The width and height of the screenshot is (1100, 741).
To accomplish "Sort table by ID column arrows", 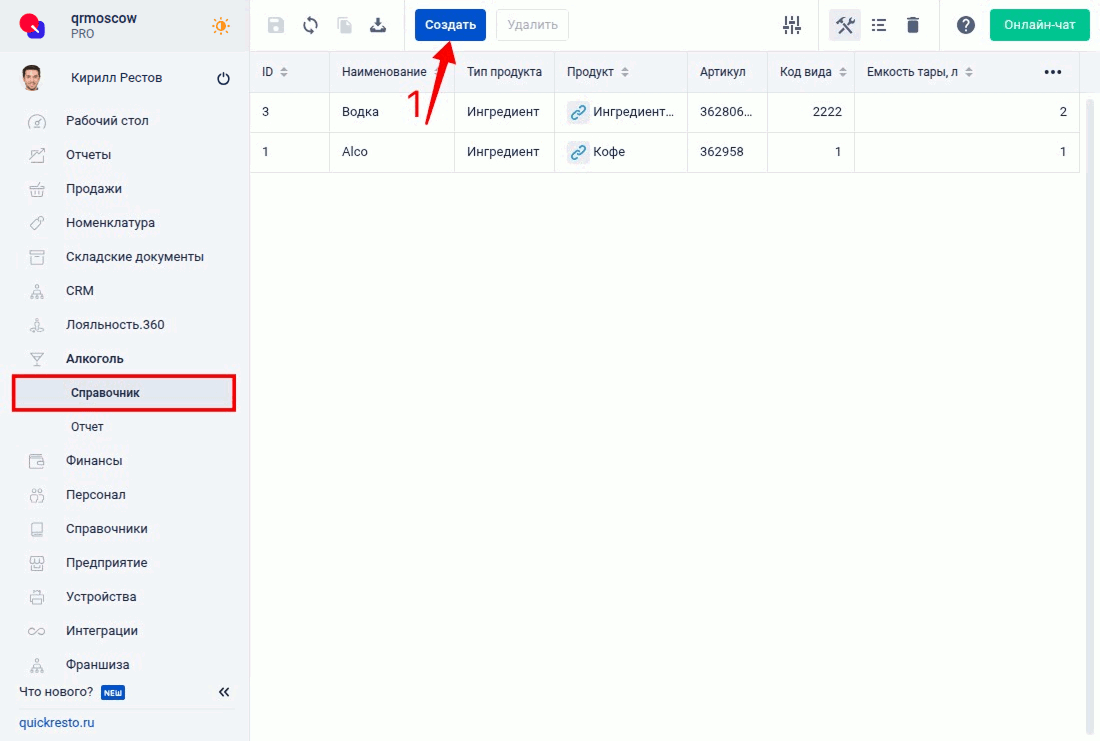I will tap(283, 72).
